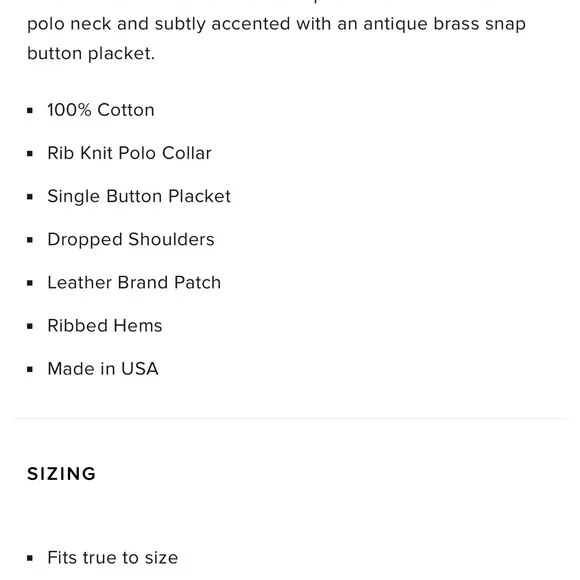Click the 'Ribbed Hems' bullet item
The height and width of the screenshot is (580, 580).
[105, 326]
